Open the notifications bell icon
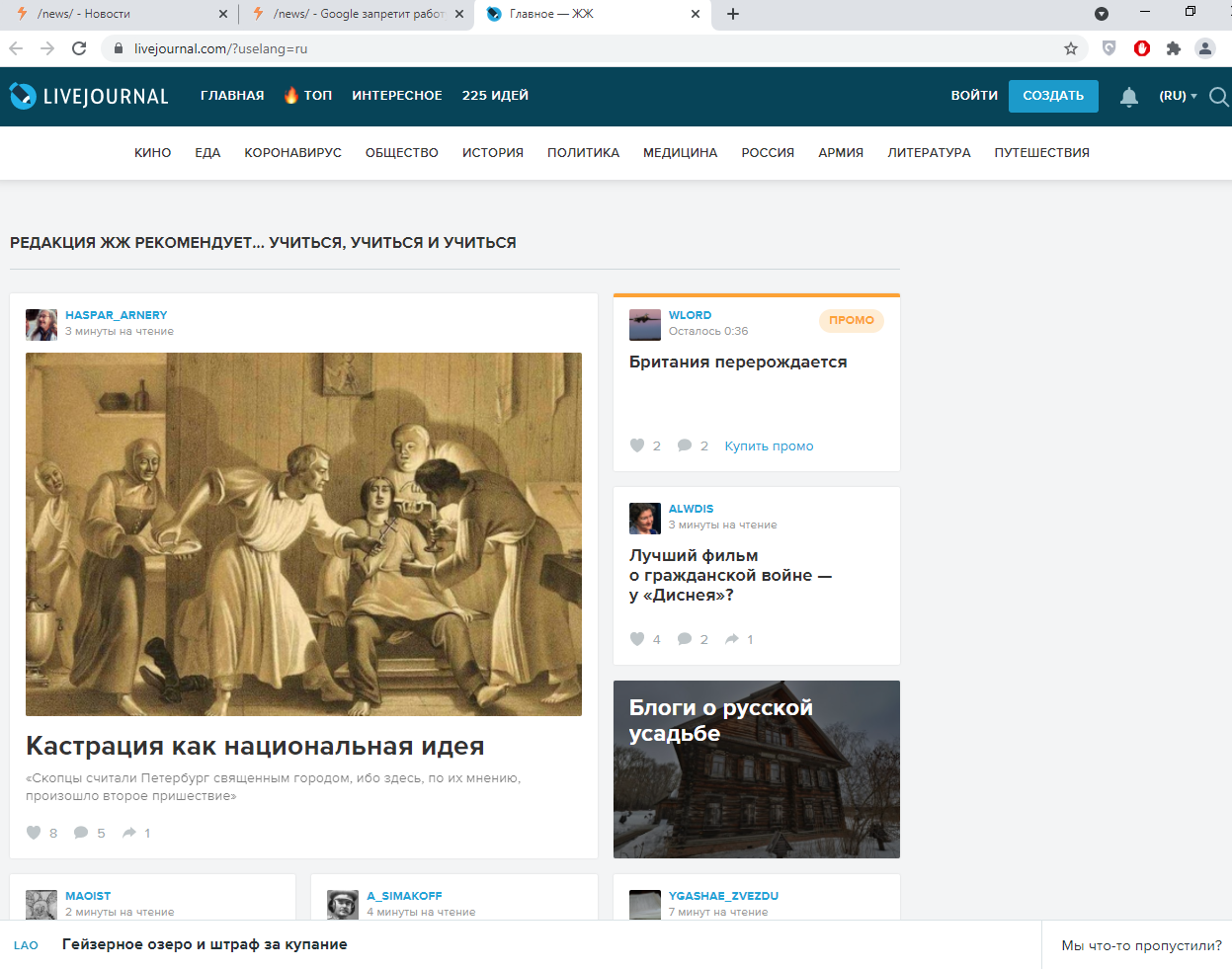 coord(1129,96)
